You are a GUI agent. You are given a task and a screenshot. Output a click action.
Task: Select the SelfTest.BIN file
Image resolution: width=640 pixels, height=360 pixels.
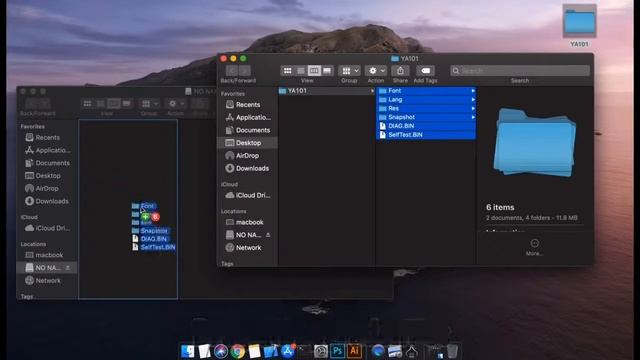[426, 135]
